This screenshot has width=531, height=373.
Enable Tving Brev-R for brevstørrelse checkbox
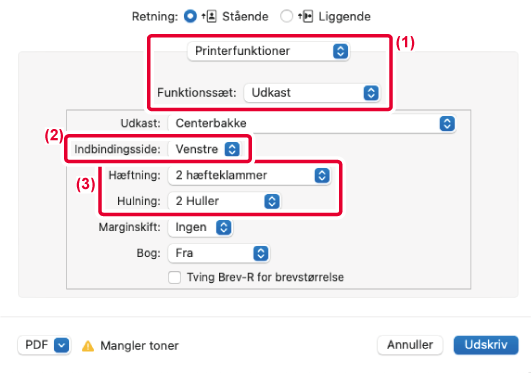[174, 277]
